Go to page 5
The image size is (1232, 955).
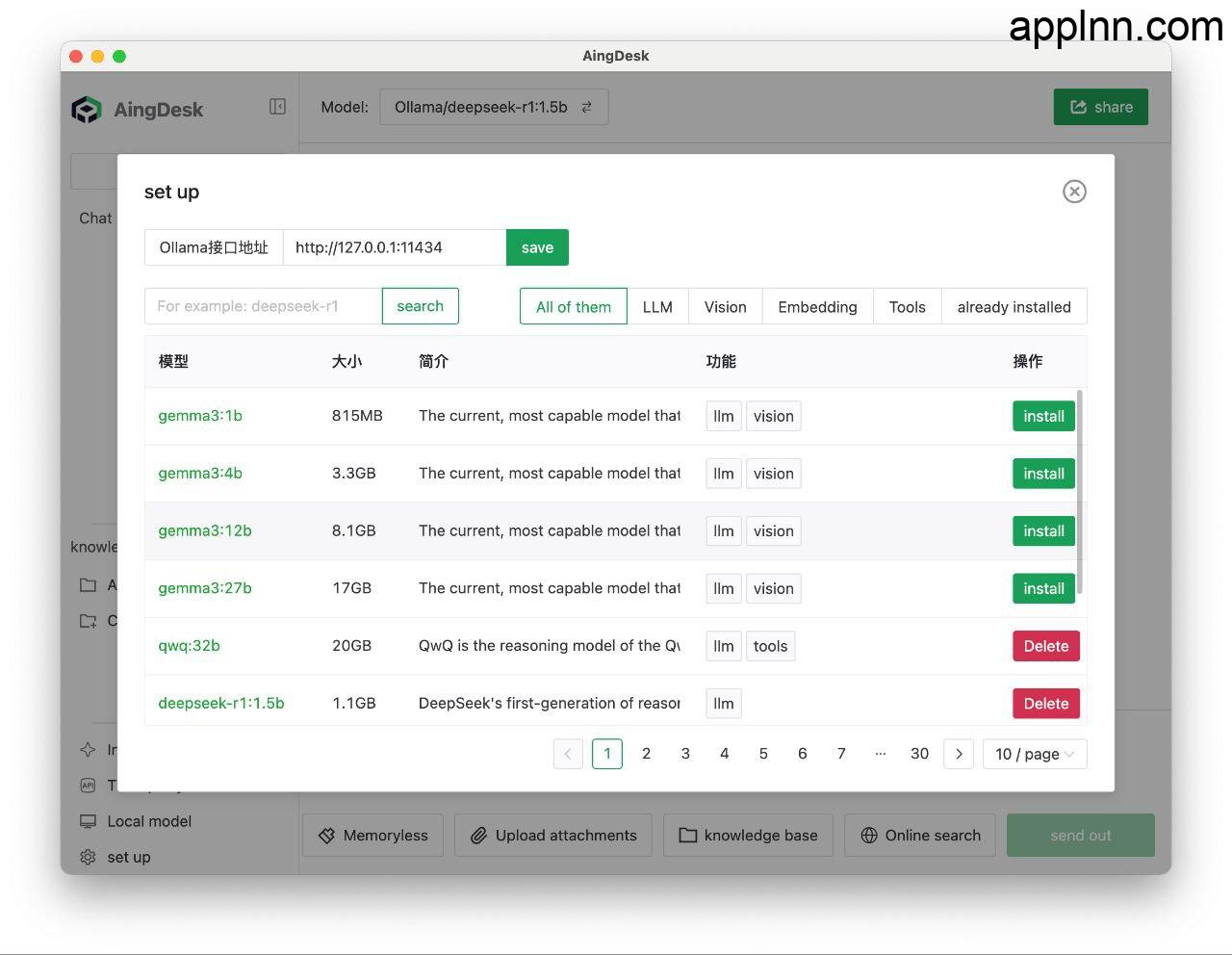[x=763, y=754]
